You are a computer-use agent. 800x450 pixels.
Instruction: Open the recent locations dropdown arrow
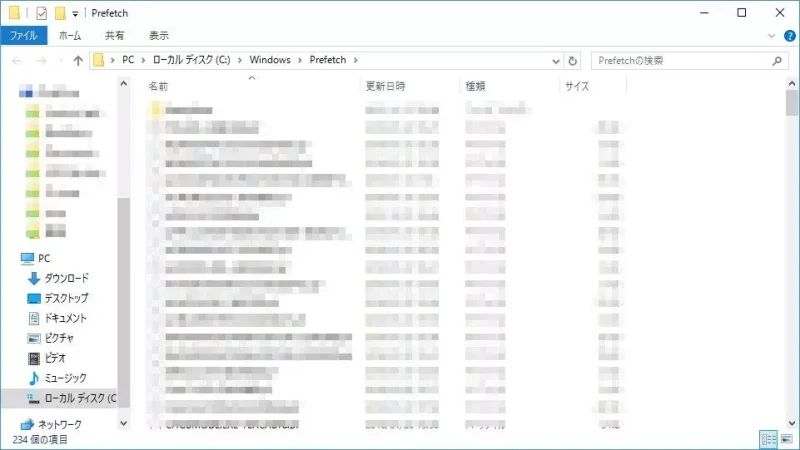click(60, 61)
